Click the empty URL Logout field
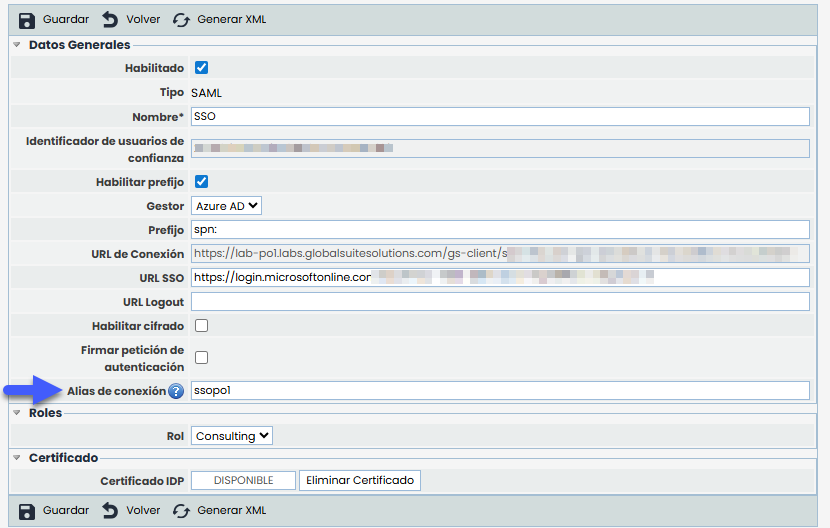830x528 pixels. coord(499,302)
